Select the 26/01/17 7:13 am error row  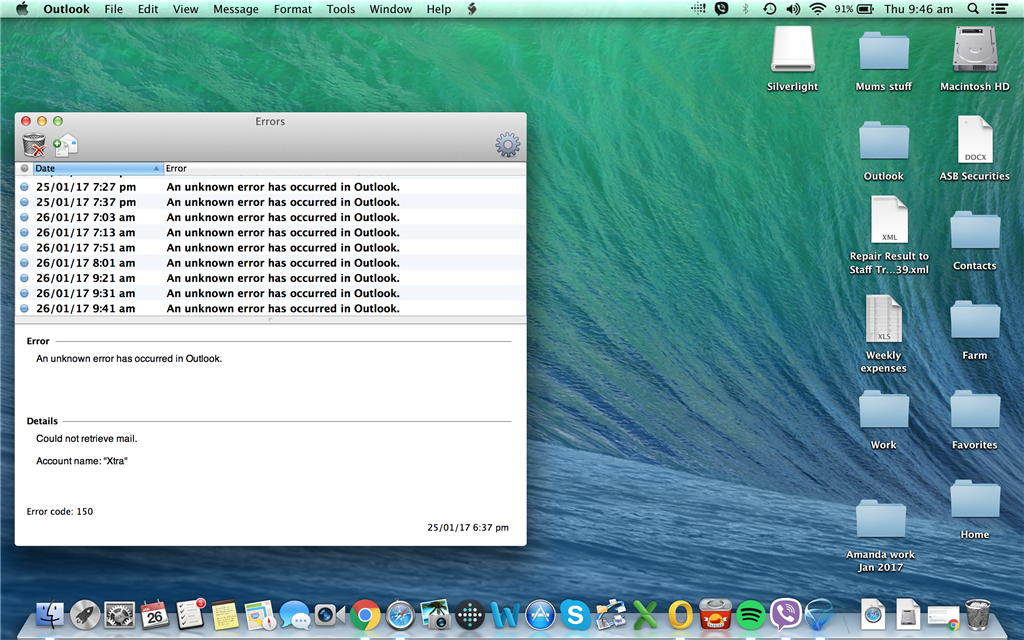point(270,232)
